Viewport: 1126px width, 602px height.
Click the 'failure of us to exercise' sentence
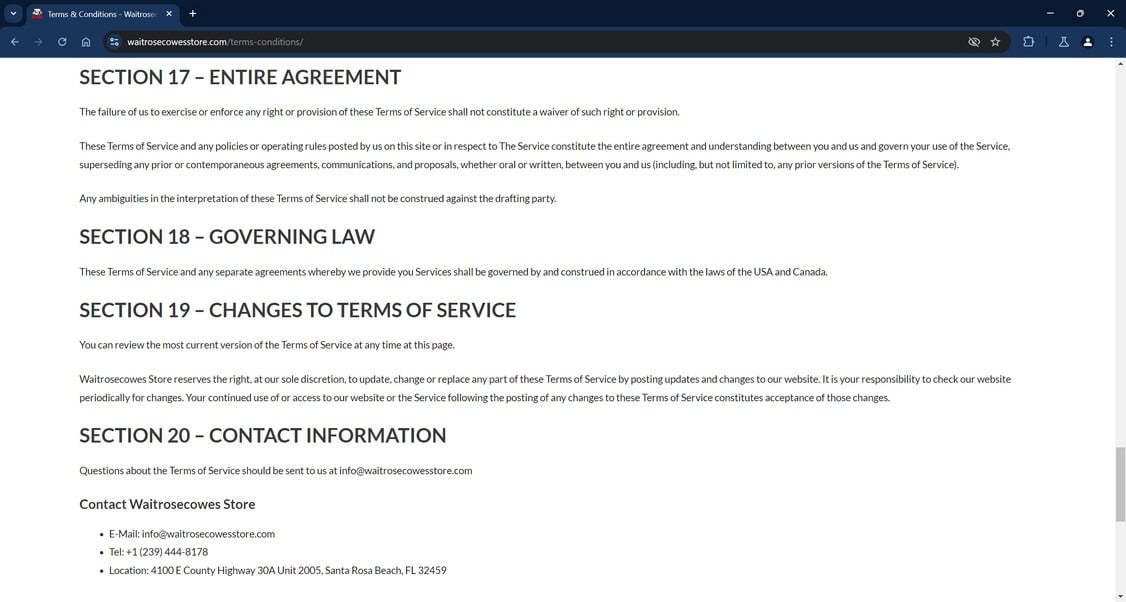pyautogui.click(x=379, y=112)
